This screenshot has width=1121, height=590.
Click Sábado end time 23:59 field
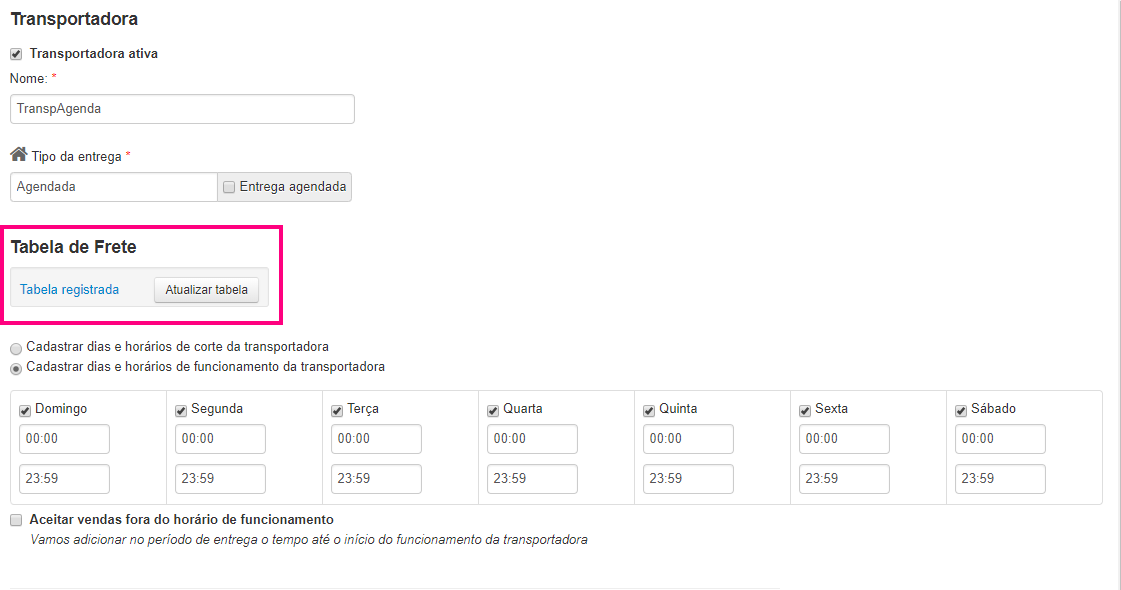click(1000, 479)
